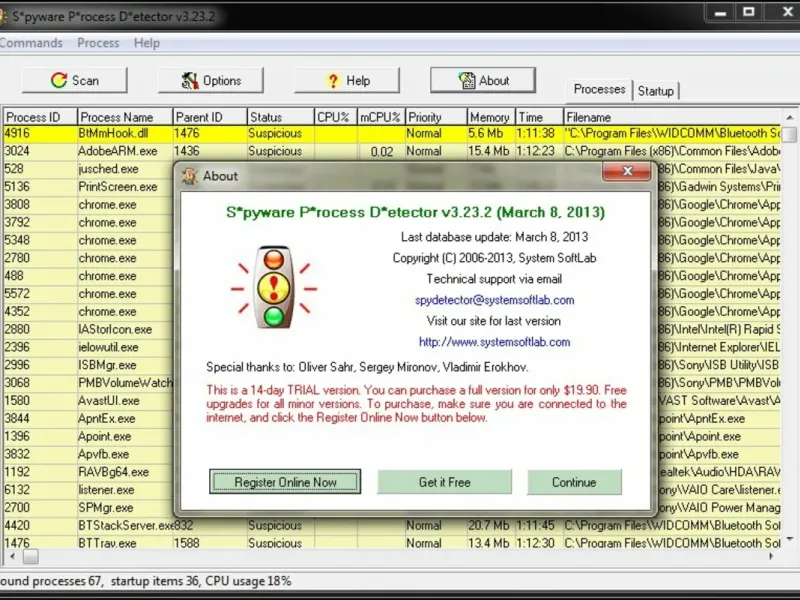Close the About dialog

pyautogui.click(x=627, y=171)
